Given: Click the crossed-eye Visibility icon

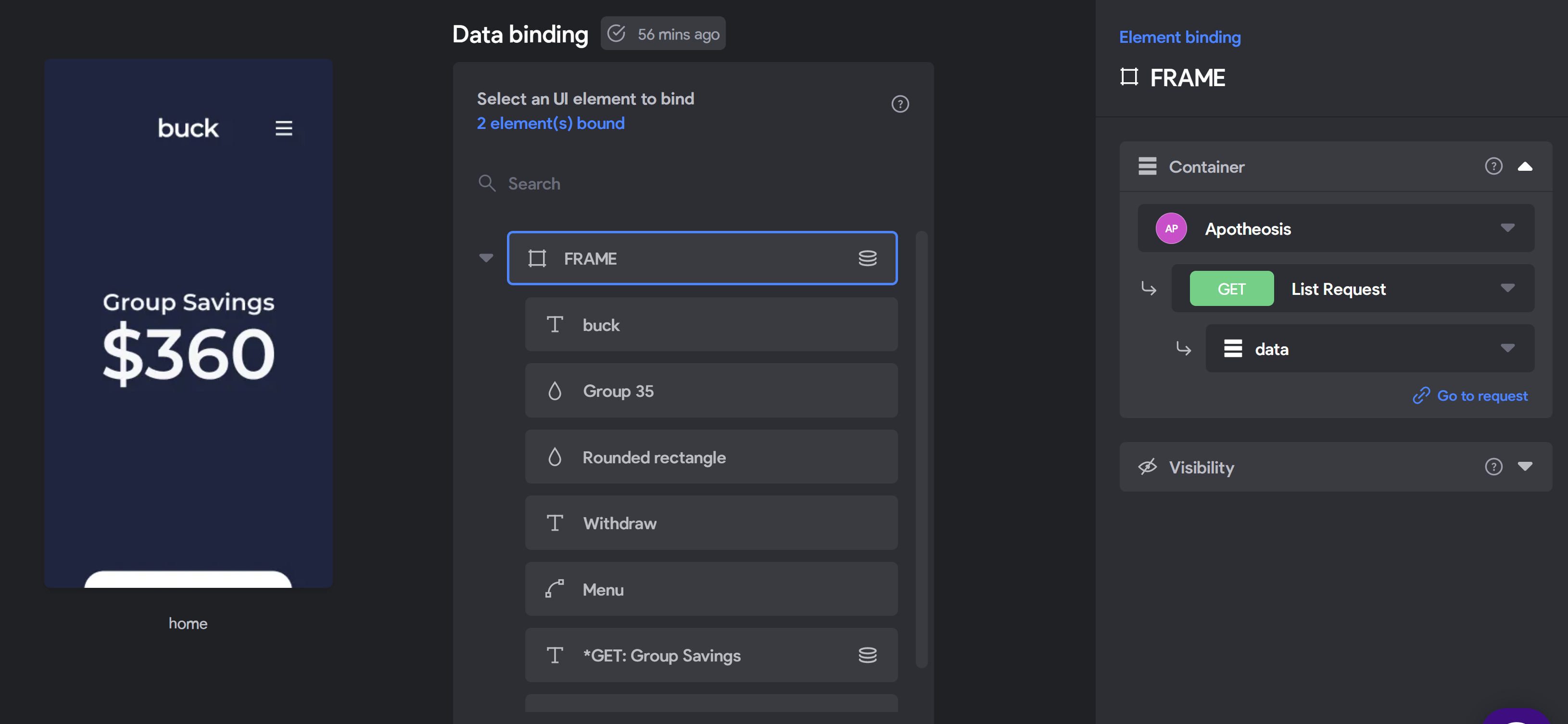Looking at the screenshot, I should coord(1148,467).
